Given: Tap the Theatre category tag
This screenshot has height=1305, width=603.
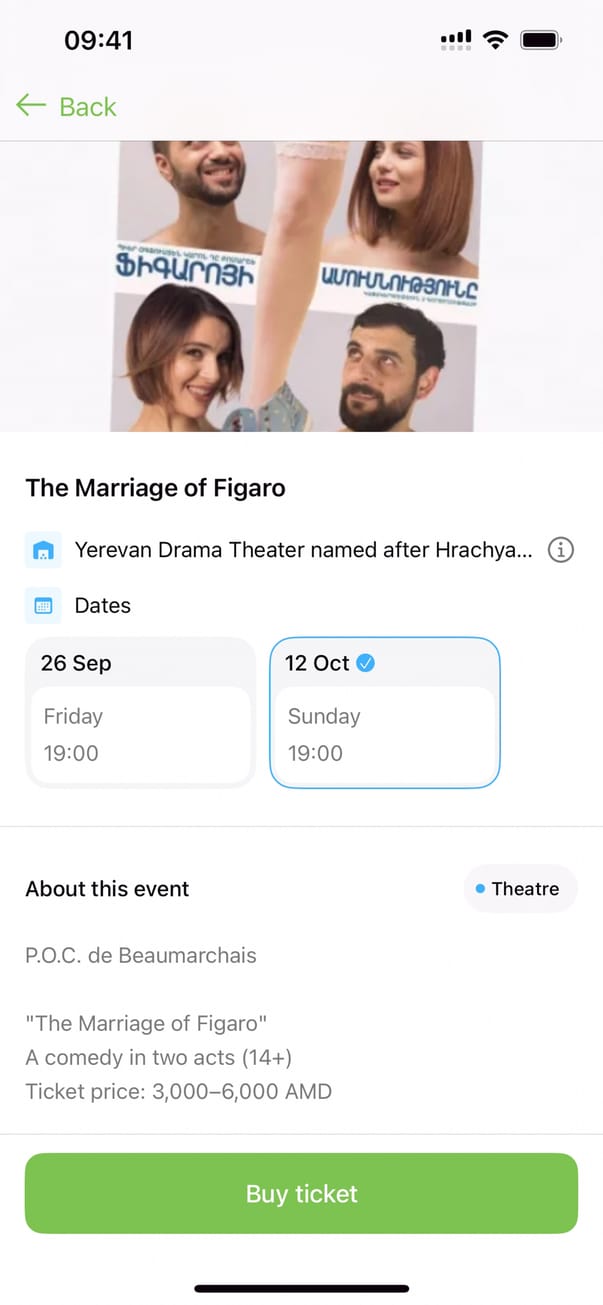Looking at the screenshot, I should pyautogui.click(x=520, y=889).
